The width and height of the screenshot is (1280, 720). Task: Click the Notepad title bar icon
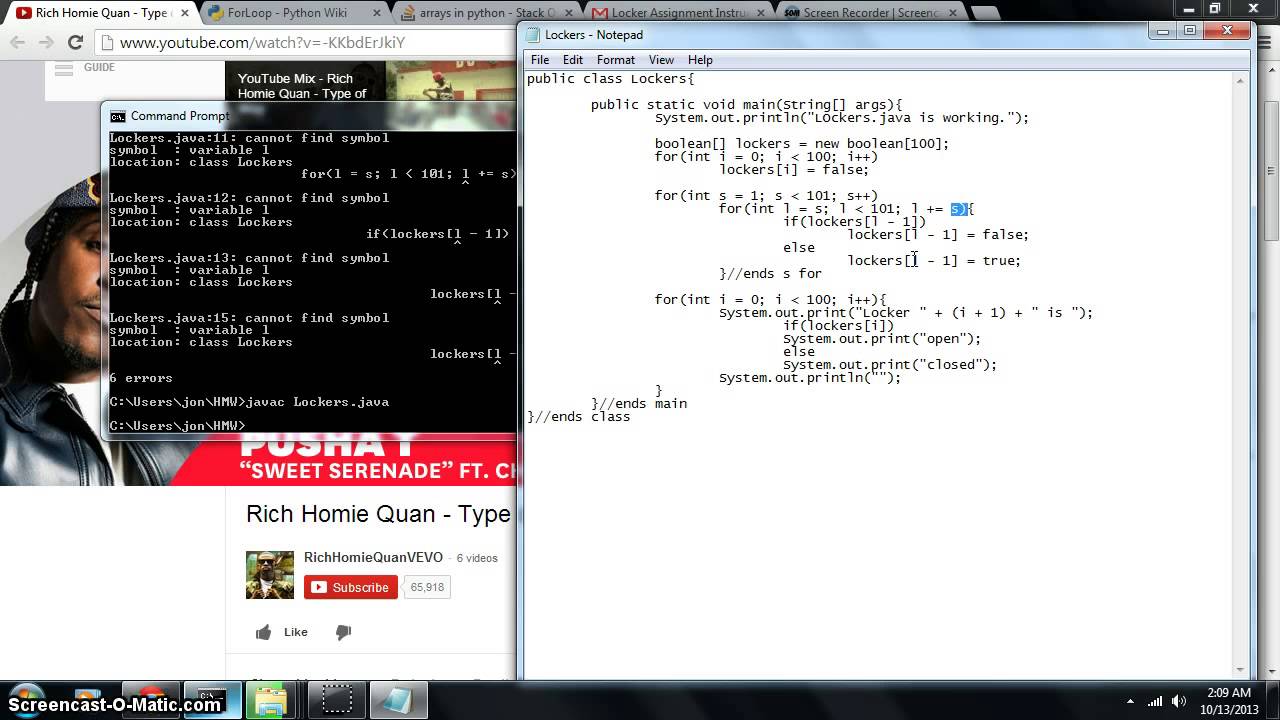pyautogui.click(x=533, y=35)
